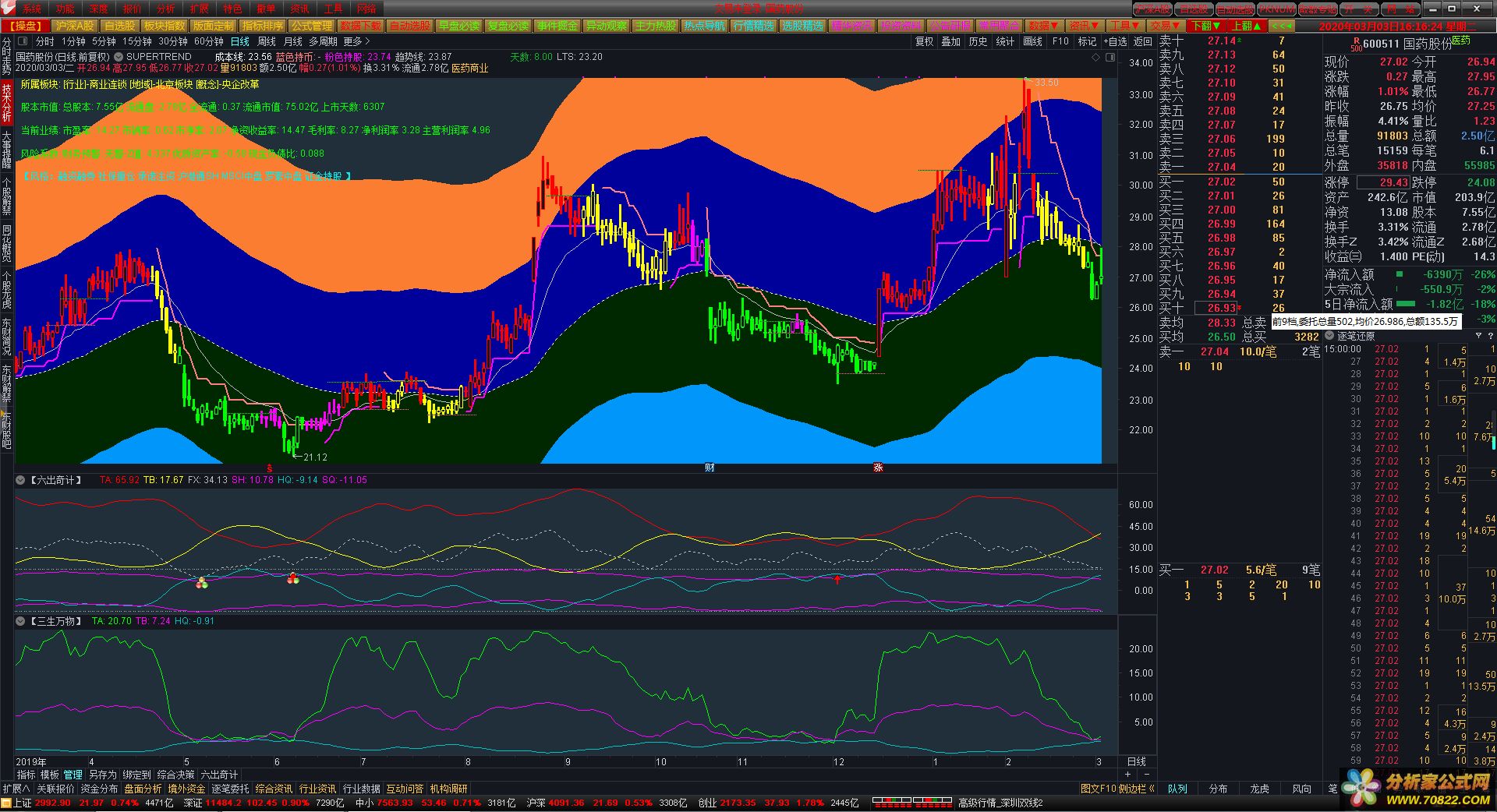
Task: Click the diamond icon at chart top-right
Action: tap(1095, 58)
